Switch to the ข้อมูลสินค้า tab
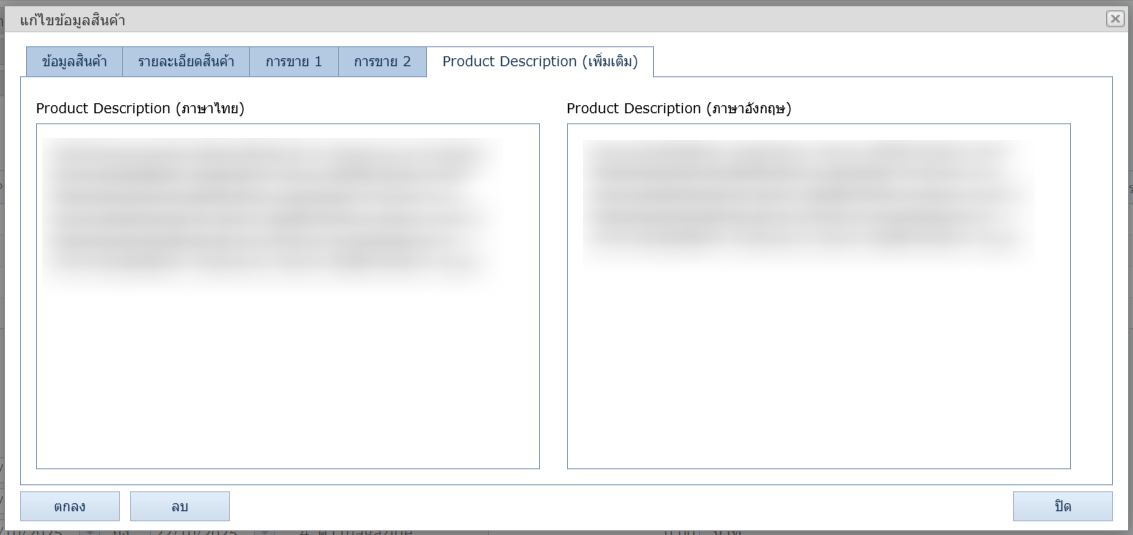 coord(74,62)
